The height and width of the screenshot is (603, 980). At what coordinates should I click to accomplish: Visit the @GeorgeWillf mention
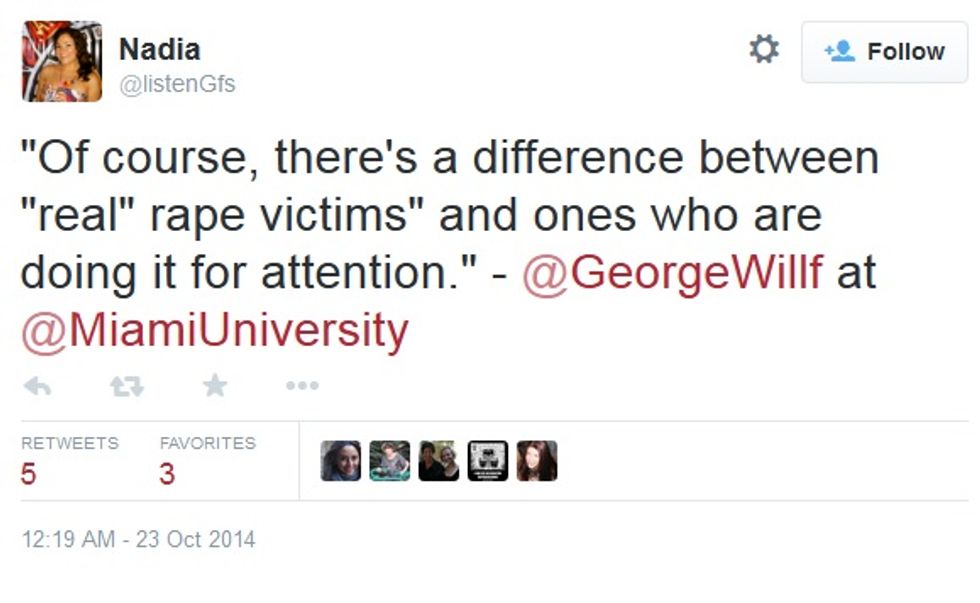[x=672, y=272]
